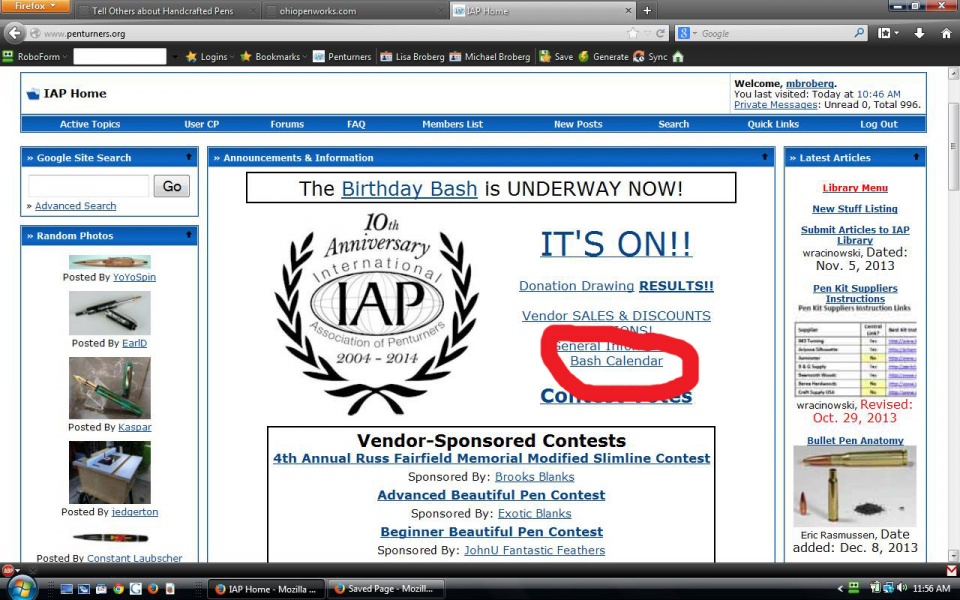This screenshot has width=960, height=600.
Task: Open a new browser tab with plus
Action: (647, 10)
